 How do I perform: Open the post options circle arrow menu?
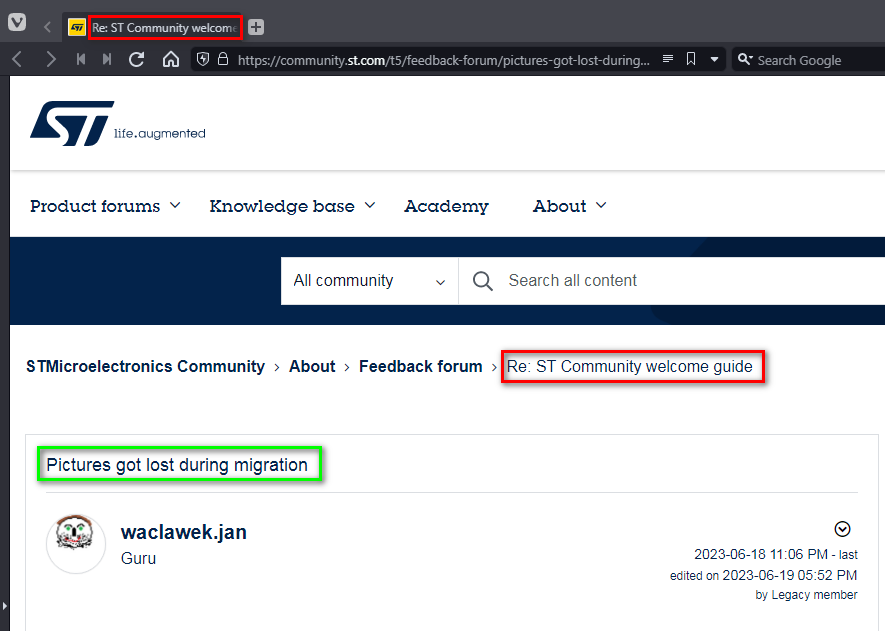point(842,529)
